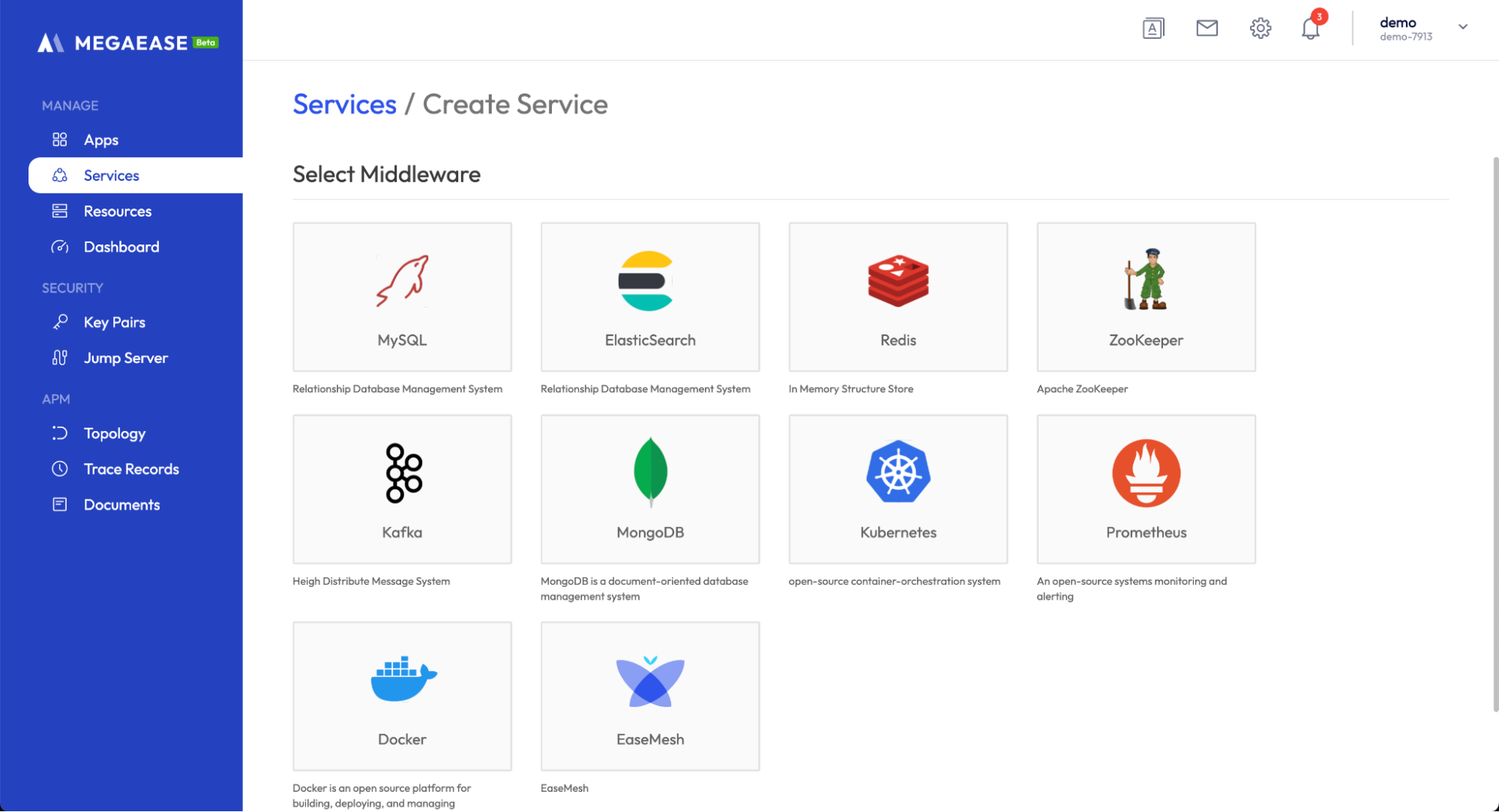Click 'Heigh Distribute Message System' text
Viewport: 1499px width, 812px height.
point(371,581)
